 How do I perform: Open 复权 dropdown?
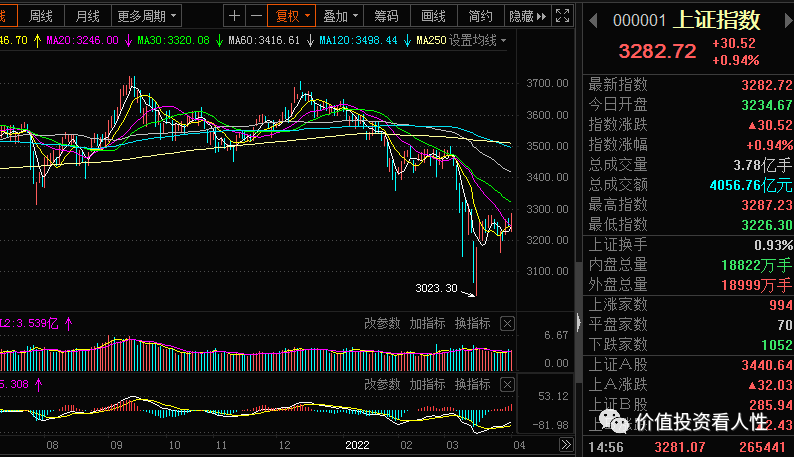click(292, 16)
